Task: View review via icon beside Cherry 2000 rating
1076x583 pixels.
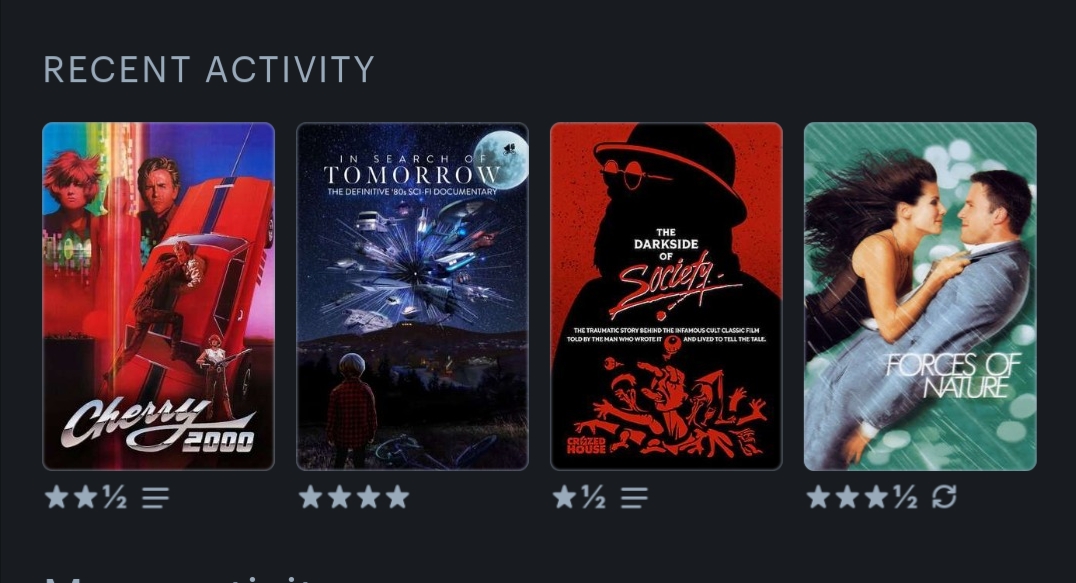Action: 156,497
